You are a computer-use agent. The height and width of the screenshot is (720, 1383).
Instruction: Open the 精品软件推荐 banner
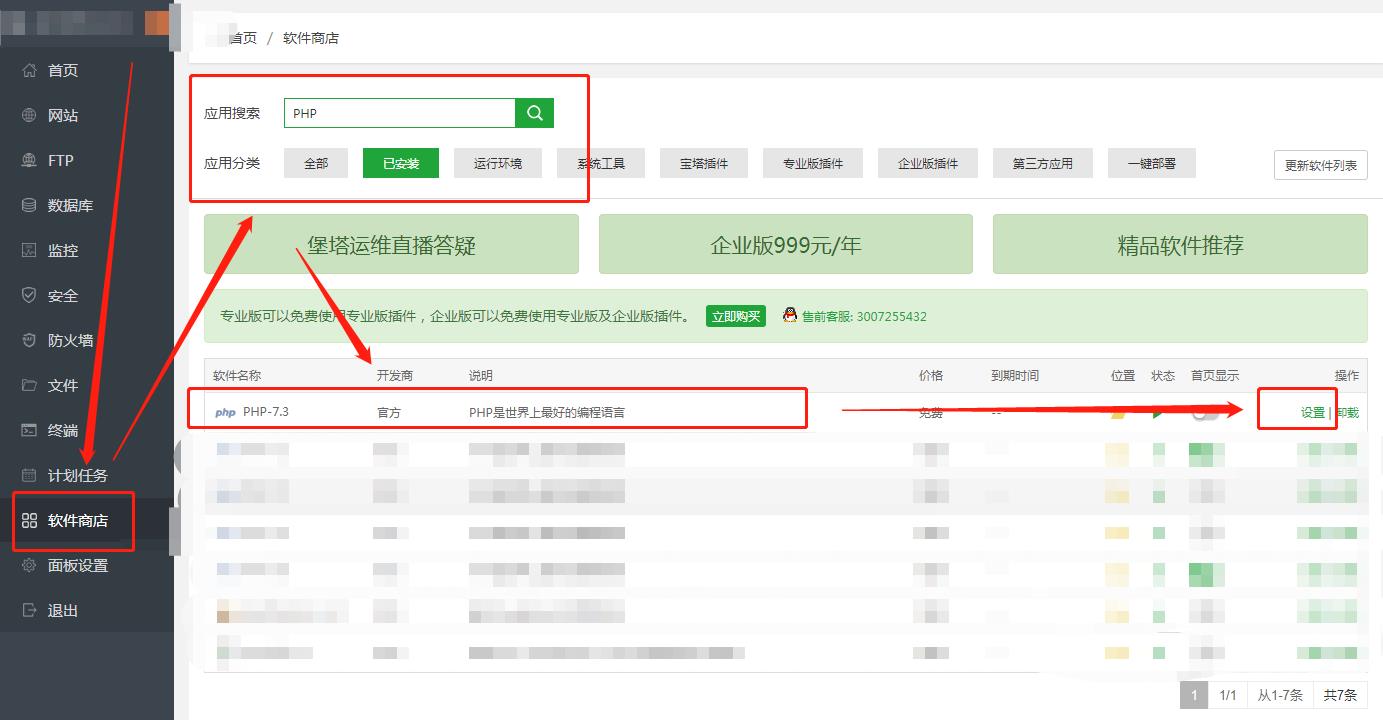(1180, 244)
